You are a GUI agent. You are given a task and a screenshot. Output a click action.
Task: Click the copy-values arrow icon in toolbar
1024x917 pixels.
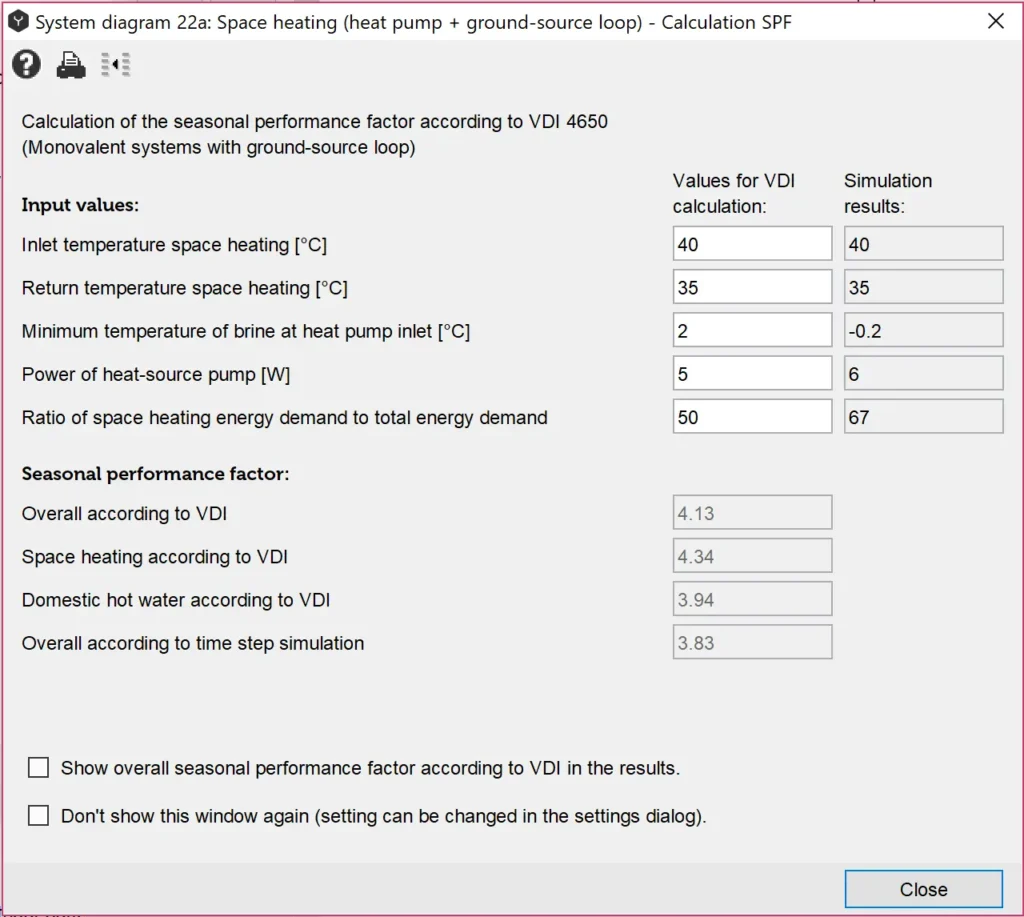point(116,65)
